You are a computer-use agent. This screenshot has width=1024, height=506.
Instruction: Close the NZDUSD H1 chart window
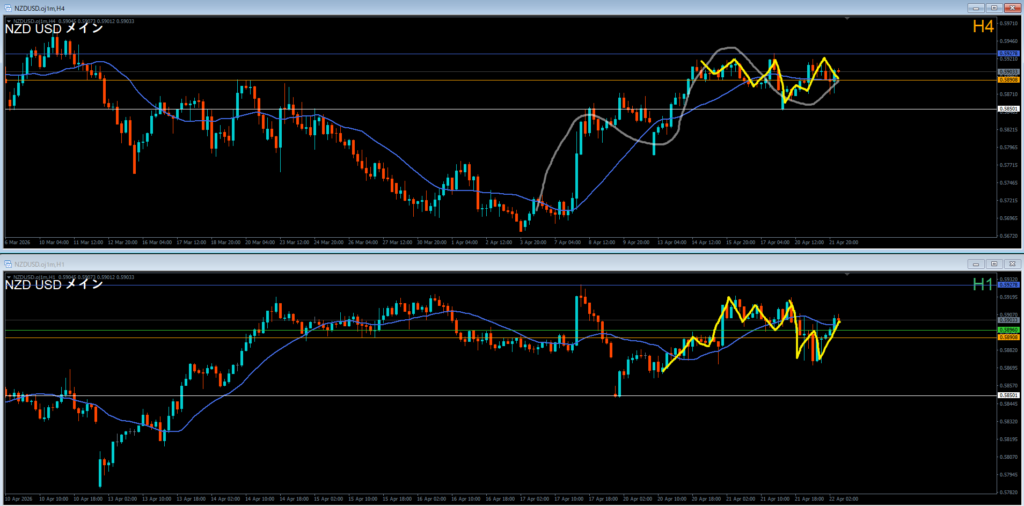click(1011, 263)
